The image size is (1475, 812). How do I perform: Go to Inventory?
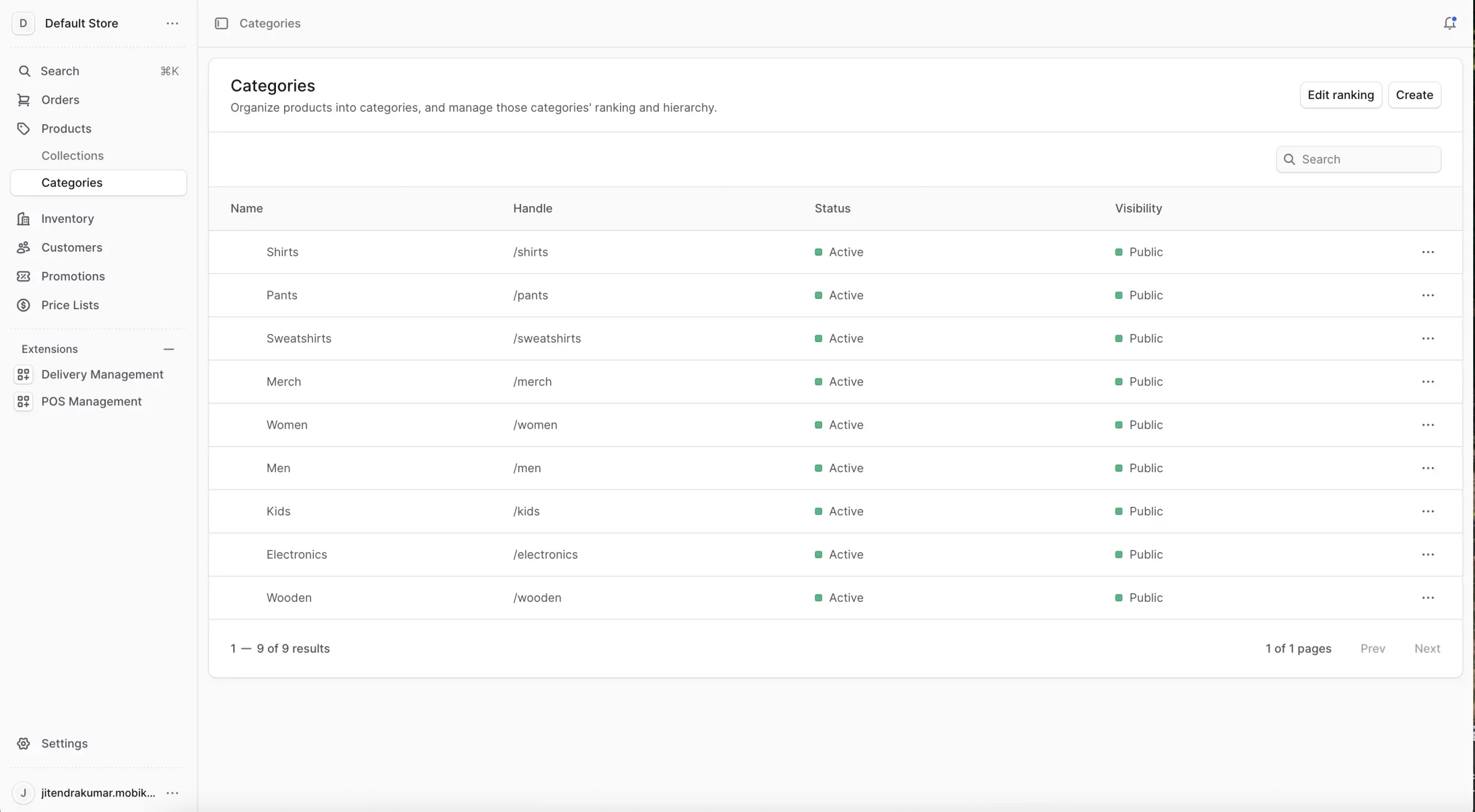(99, 219)
